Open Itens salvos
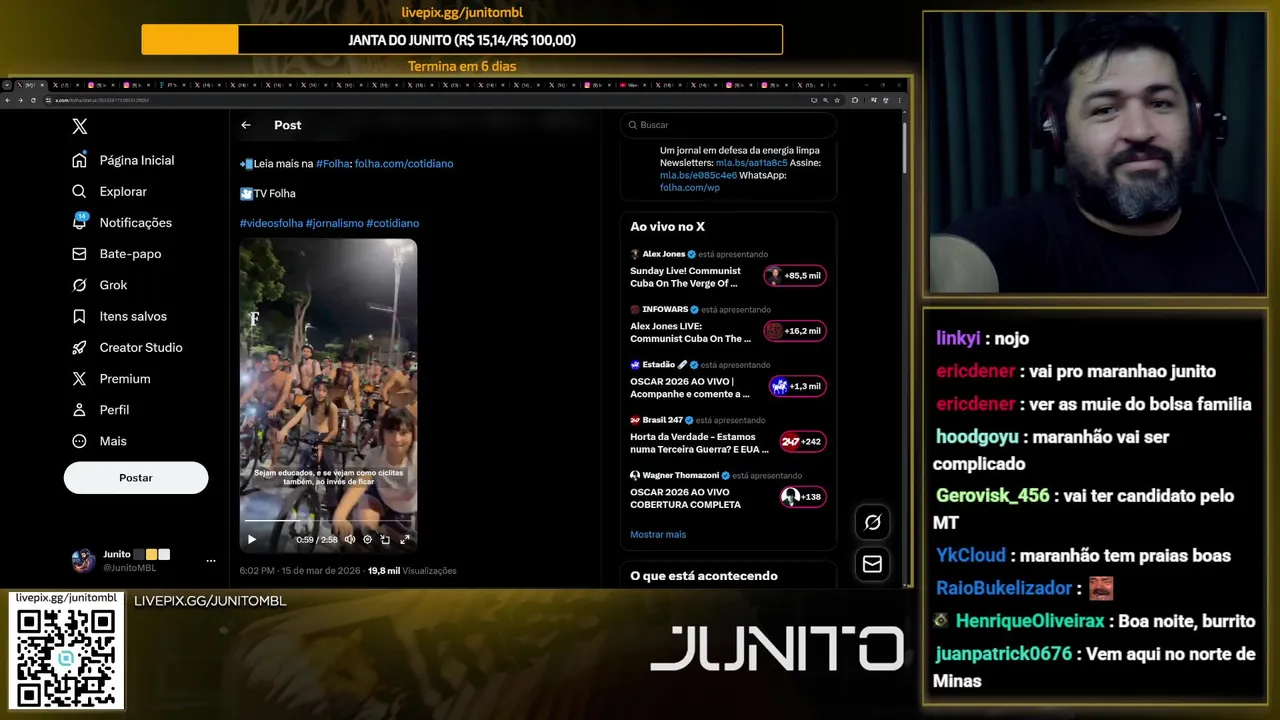This screenshot has height=720, width=1280. pyautogui.click(x=119, y=316)
